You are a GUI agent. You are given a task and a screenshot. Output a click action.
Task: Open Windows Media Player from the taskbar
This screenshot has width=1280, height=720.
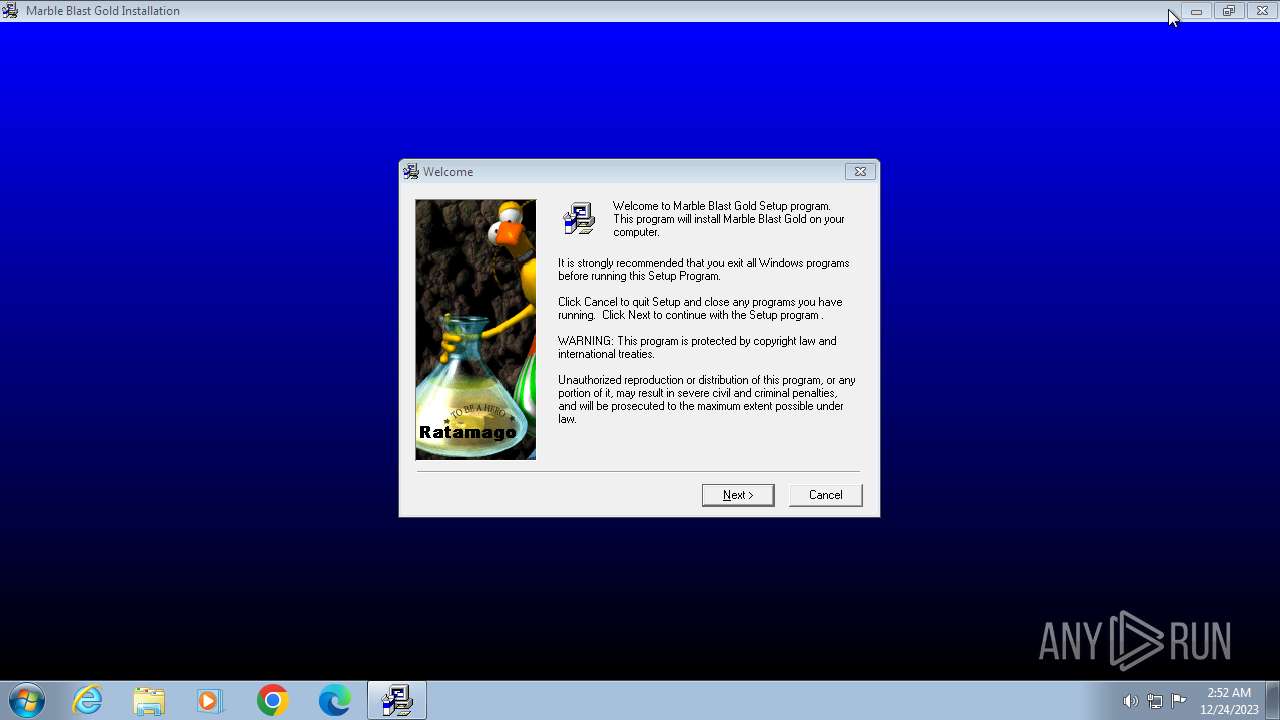pyautogui.click(x=210, y=700)
